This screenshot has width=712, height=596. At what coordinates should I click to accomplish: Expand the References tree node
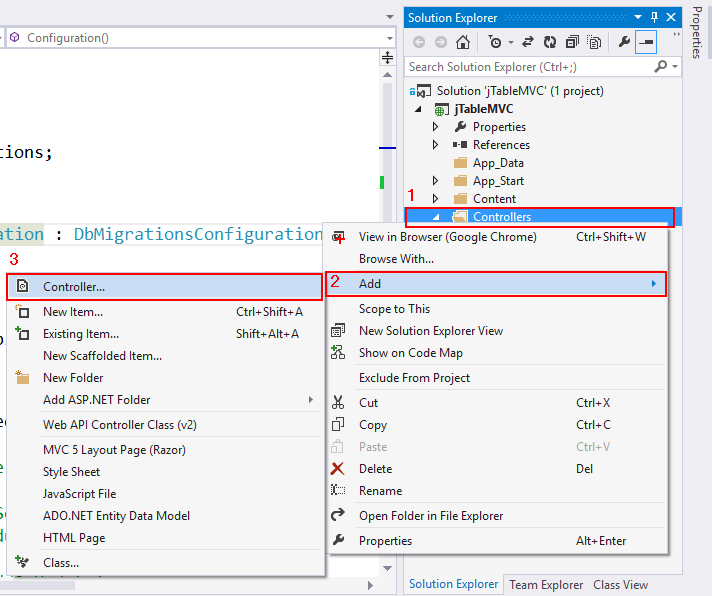click(x=435, y=145)
